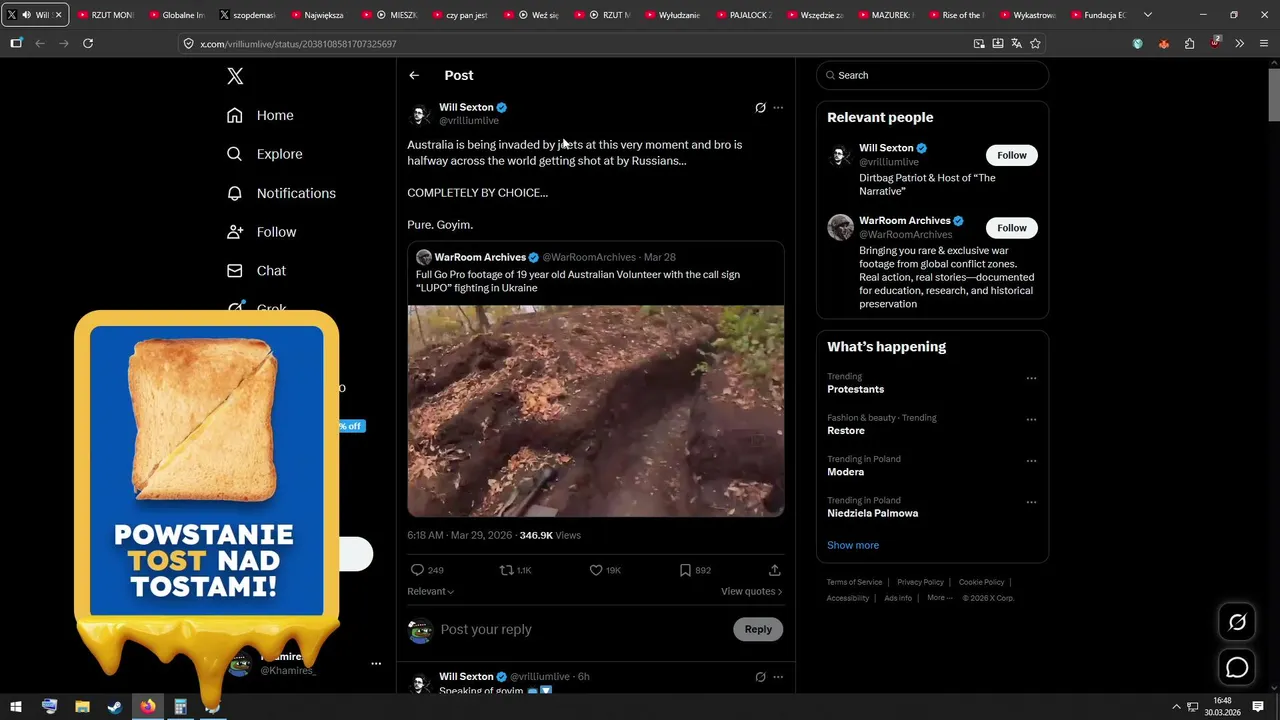
Task: Open Calculator from the taskbar
Action: click(180, 707)
